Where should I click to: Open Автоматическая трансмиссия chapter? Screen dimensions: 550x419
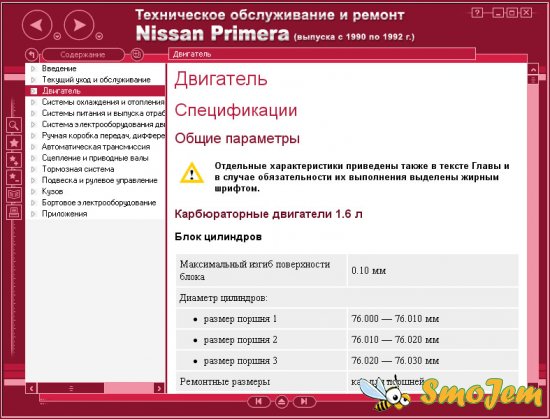tap(96, 147)
